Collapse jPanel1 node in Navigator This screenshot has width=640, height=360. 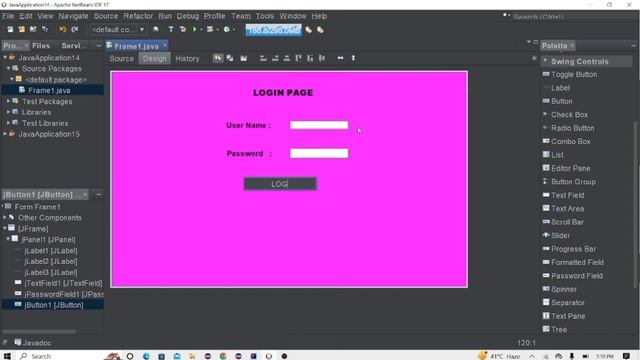point(8,239)
